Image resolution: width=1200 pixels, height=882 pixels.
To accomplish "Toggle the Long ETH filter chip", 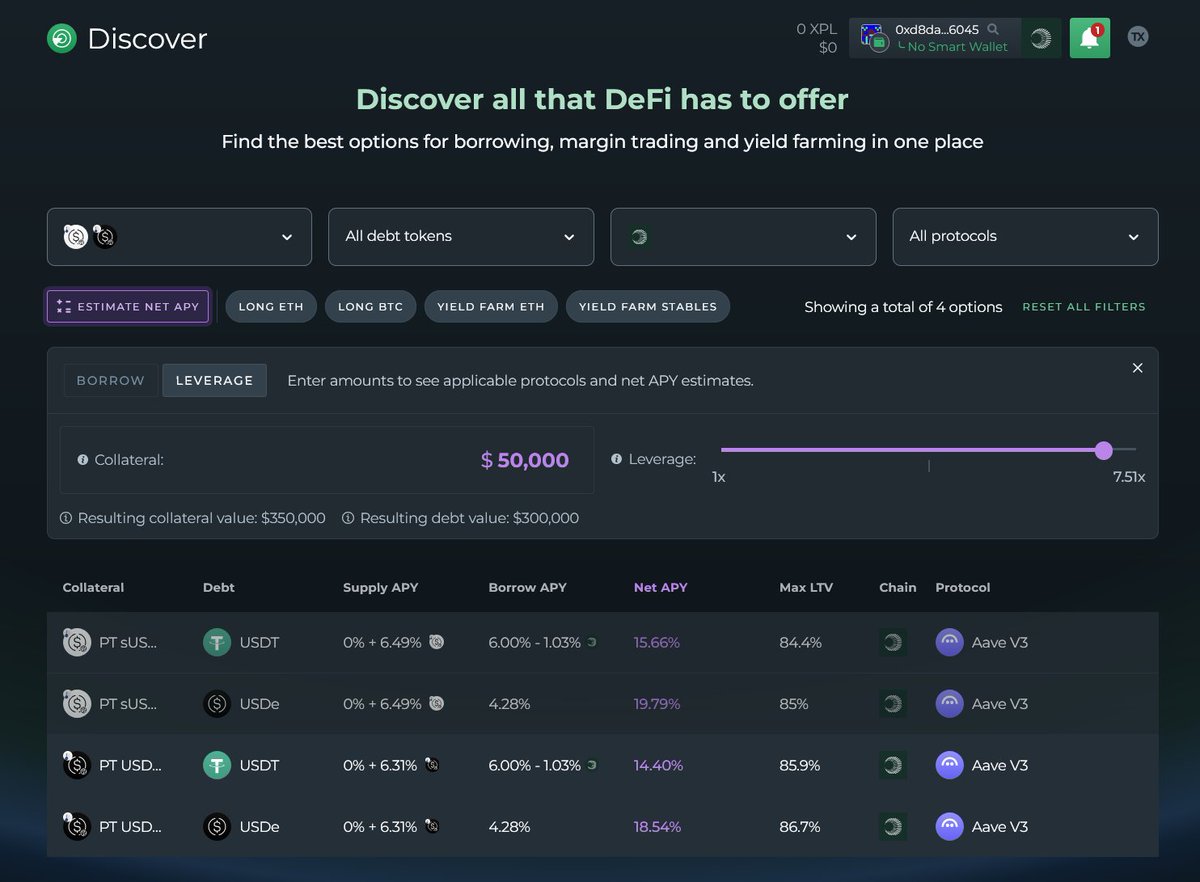I will [x=271, y=307].
